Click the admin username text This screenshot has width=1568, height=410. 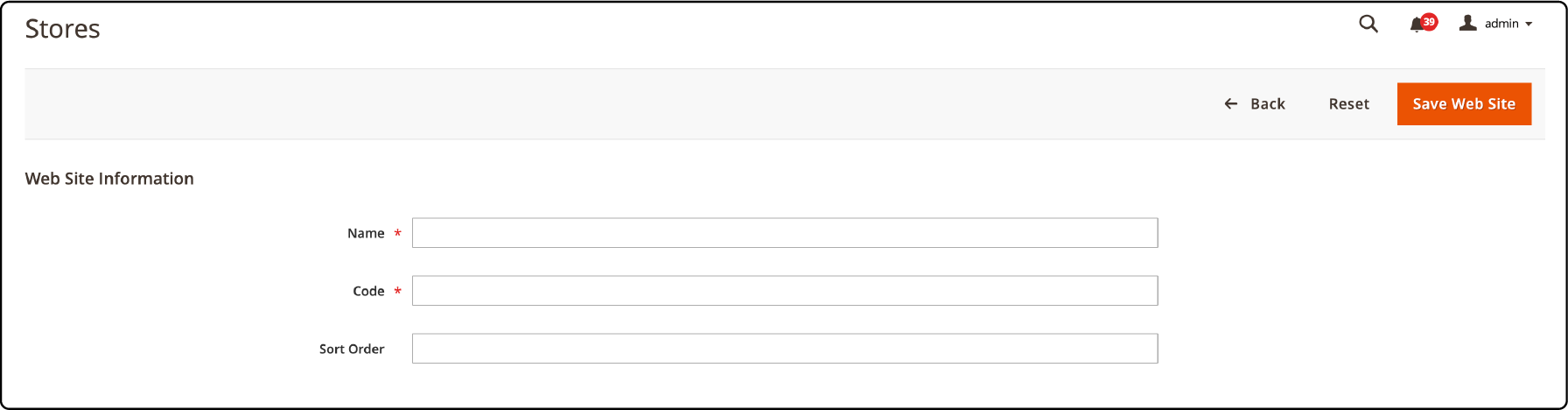[x=1501, y=24]
